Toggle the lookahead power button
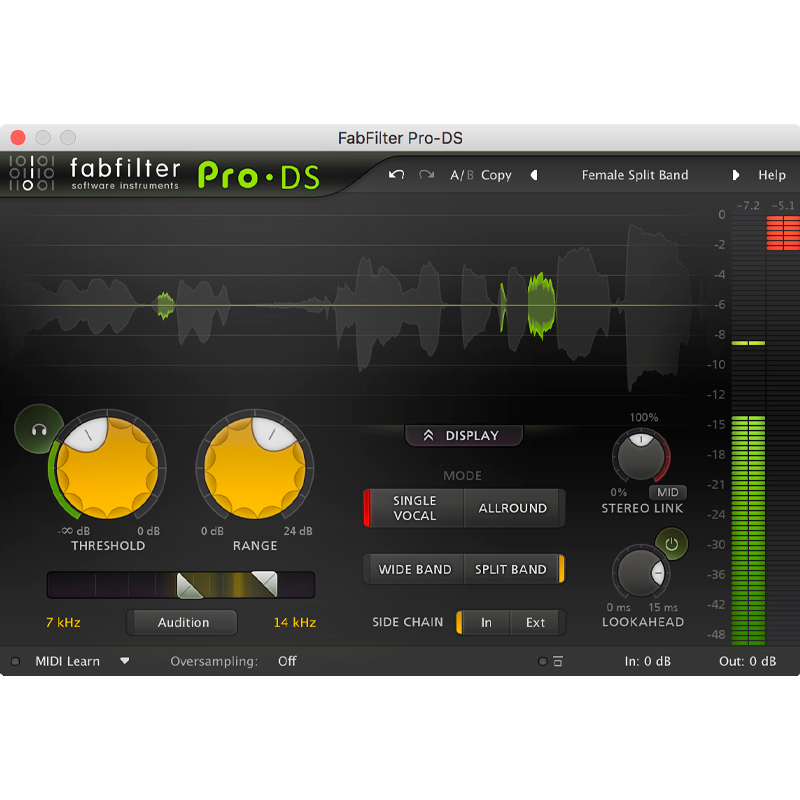Viewport: 800px width, 800px height. click(672, 545)
